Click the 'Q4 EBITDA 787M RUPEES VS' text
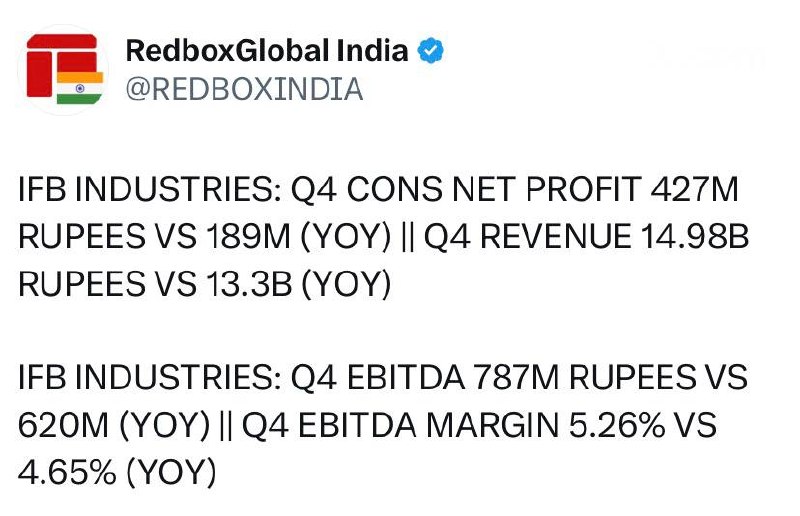 (519, 377)
